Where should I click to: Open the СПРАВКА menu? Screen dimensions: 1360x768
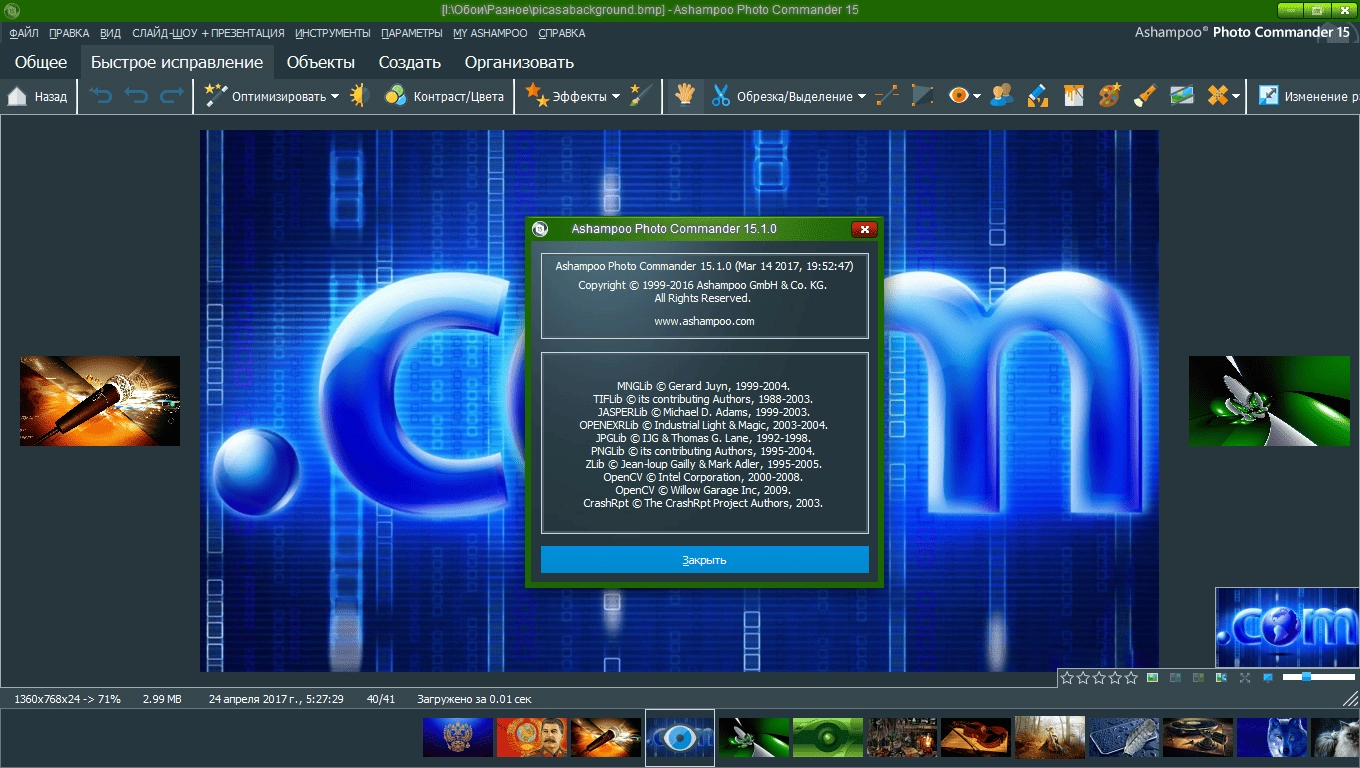pos(562,33)
